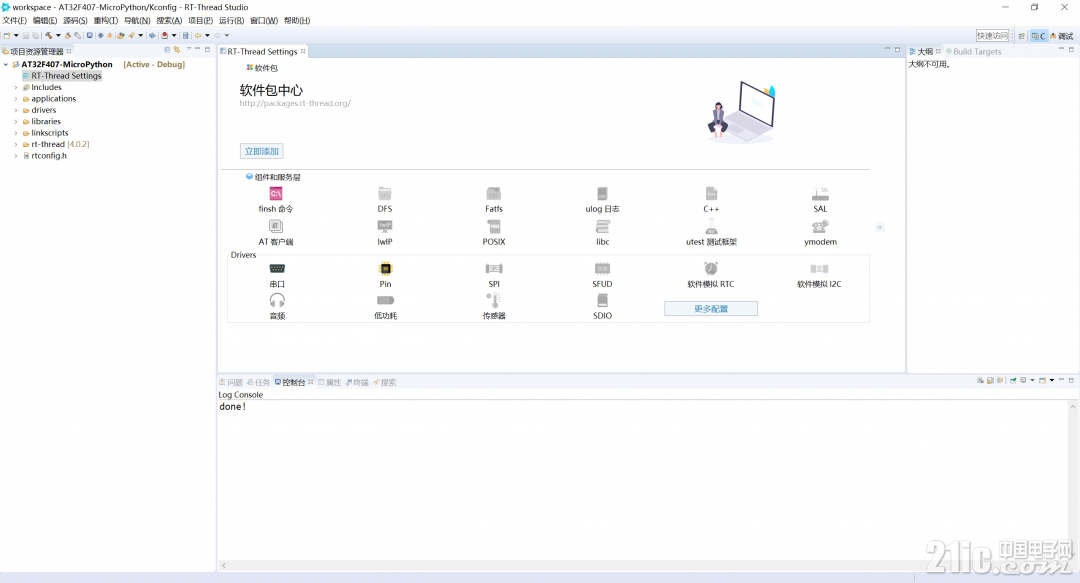
Task: Click the 串口 serial driver icon
Action: point(277,268)
